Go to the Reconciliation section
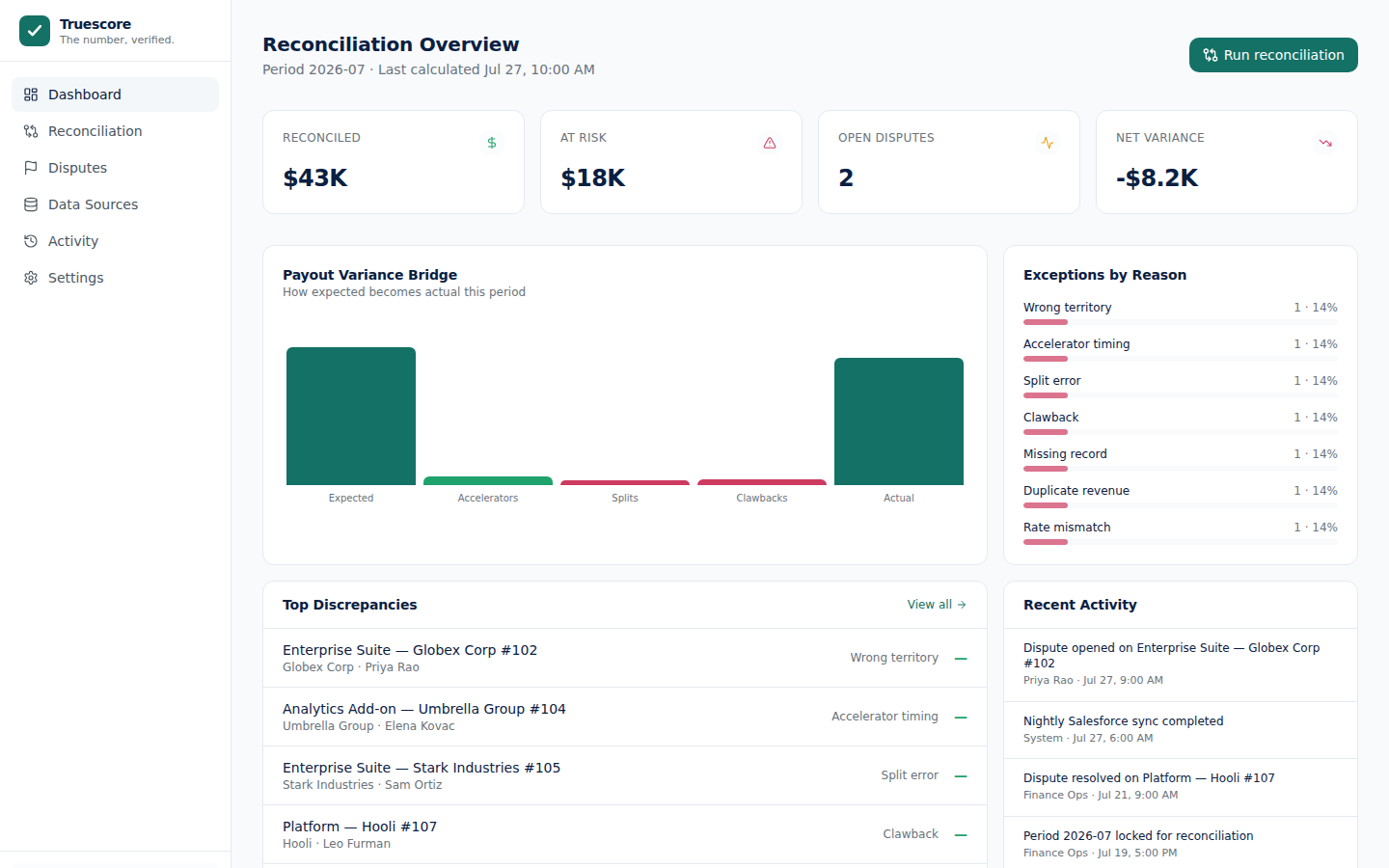 [115, 131]
